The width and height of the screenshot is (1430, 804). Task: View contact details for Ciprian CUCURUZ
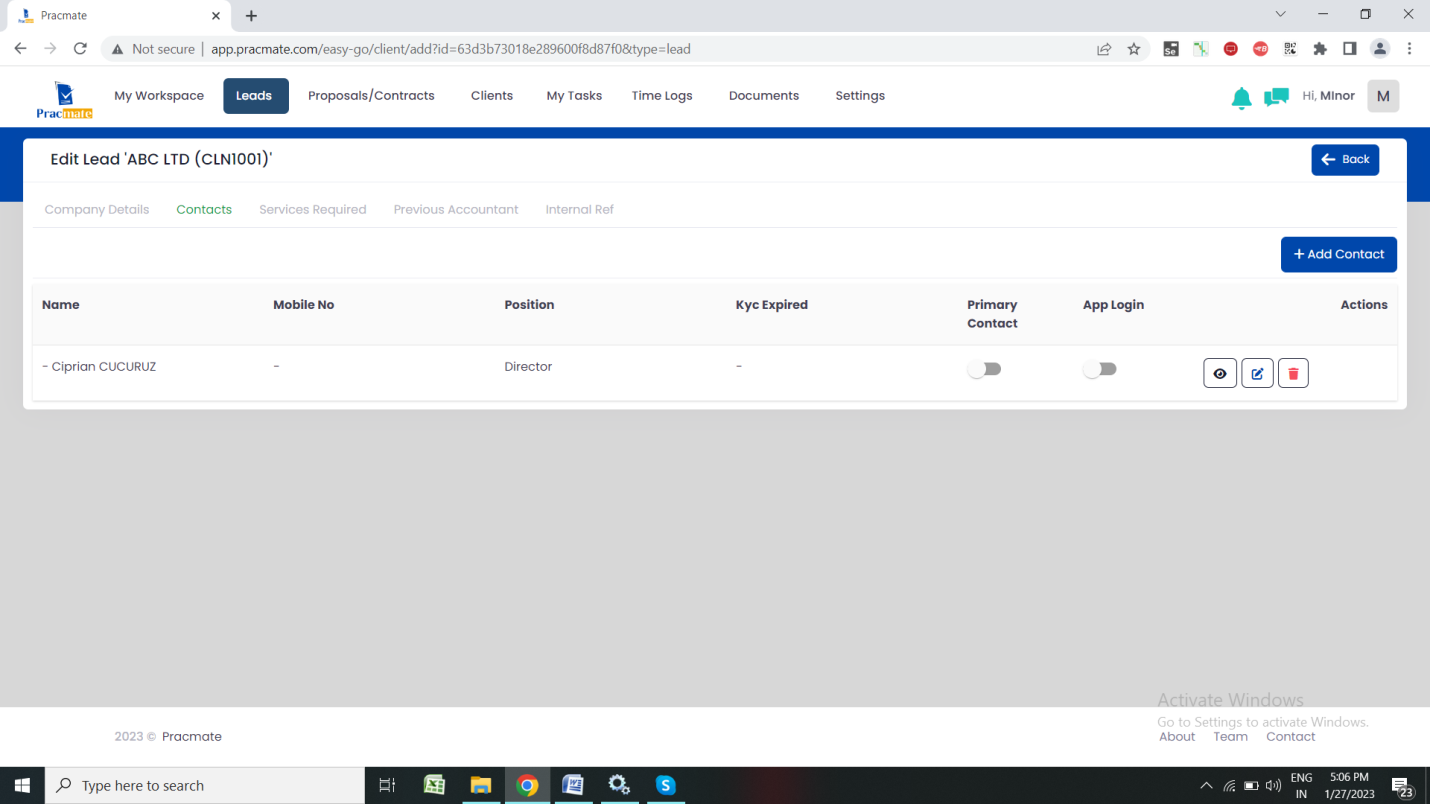pyautogui.click(x=1220, y=373)
